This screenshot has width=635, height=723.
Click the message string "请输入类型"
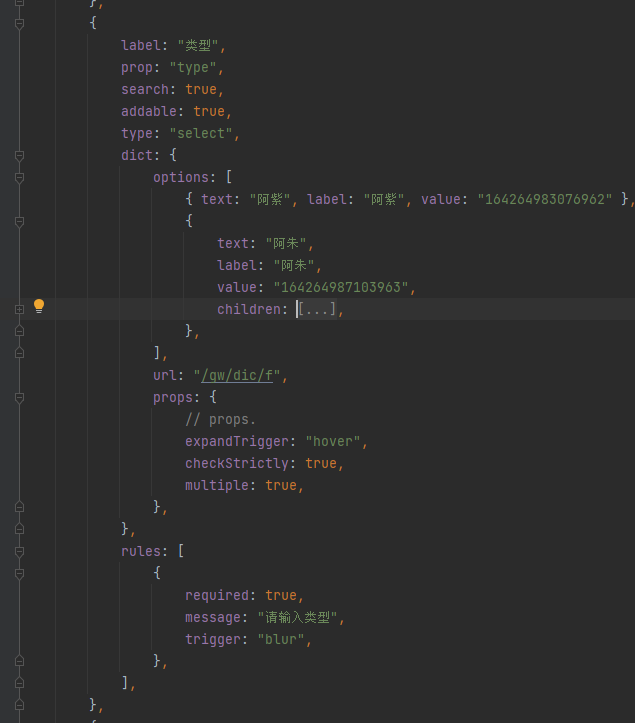click(297, 617)
